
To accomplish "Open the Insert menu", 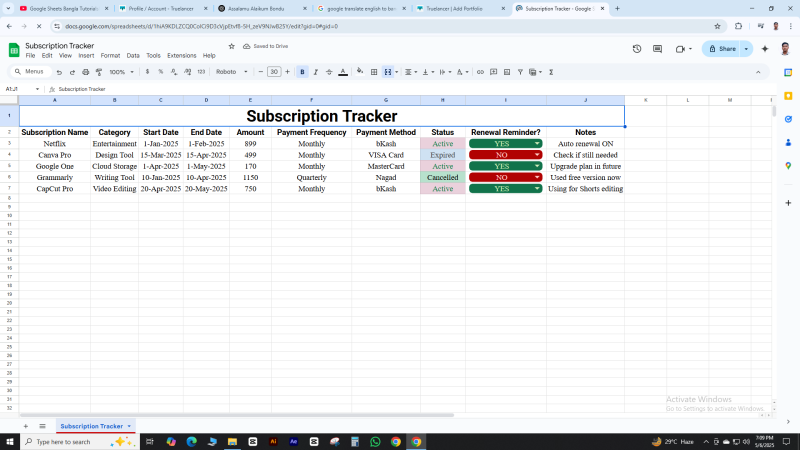I will pyautogui.click(x=86, y=56).
